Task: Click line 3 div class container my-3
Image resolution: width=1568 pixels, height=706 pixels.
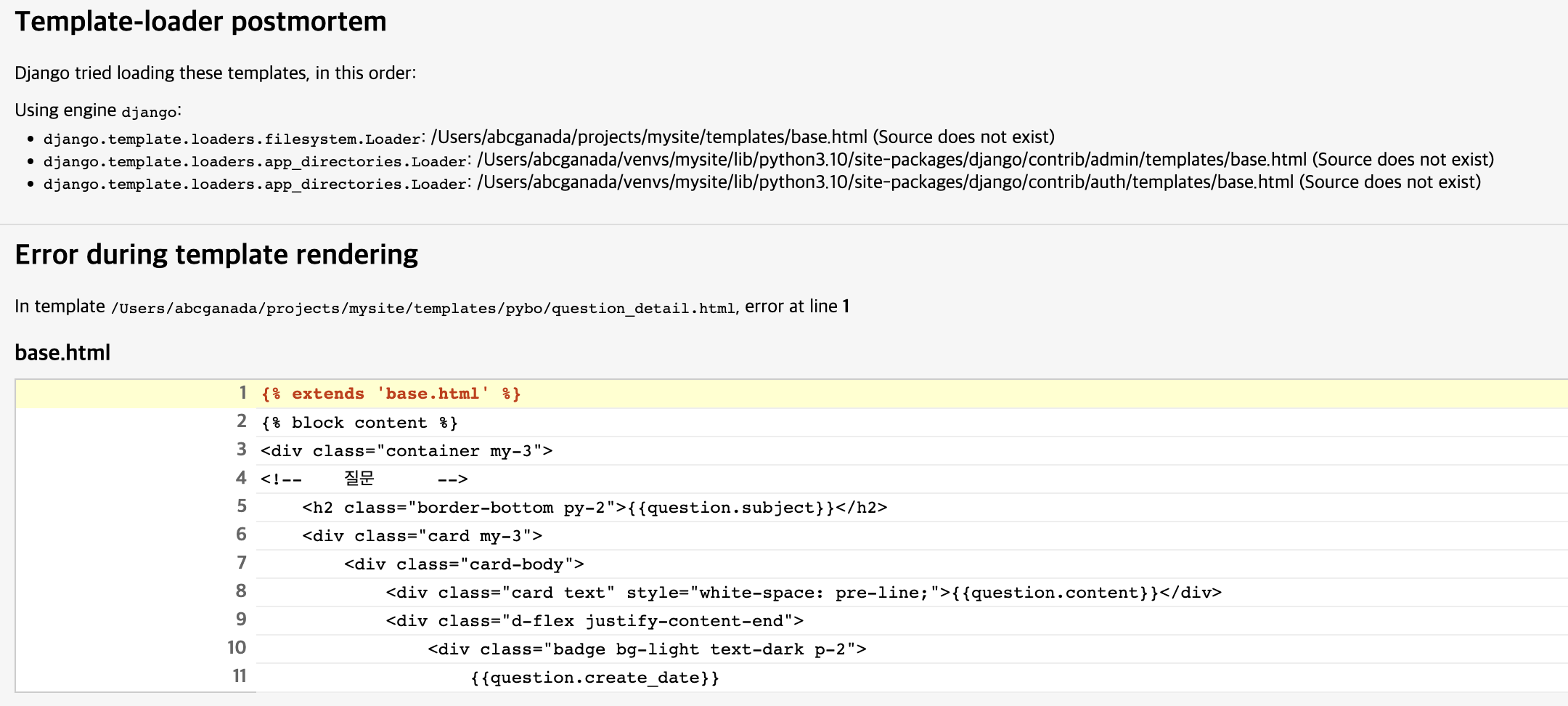Action: click(x=407, y=451)
